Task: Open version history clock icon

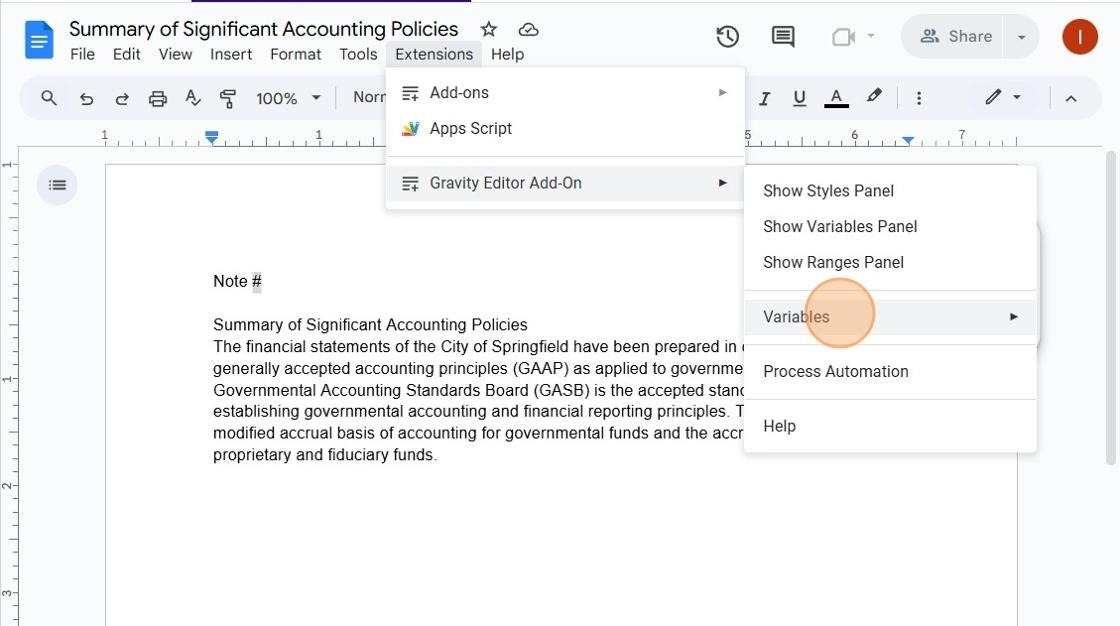Action: tap(727, 36)
